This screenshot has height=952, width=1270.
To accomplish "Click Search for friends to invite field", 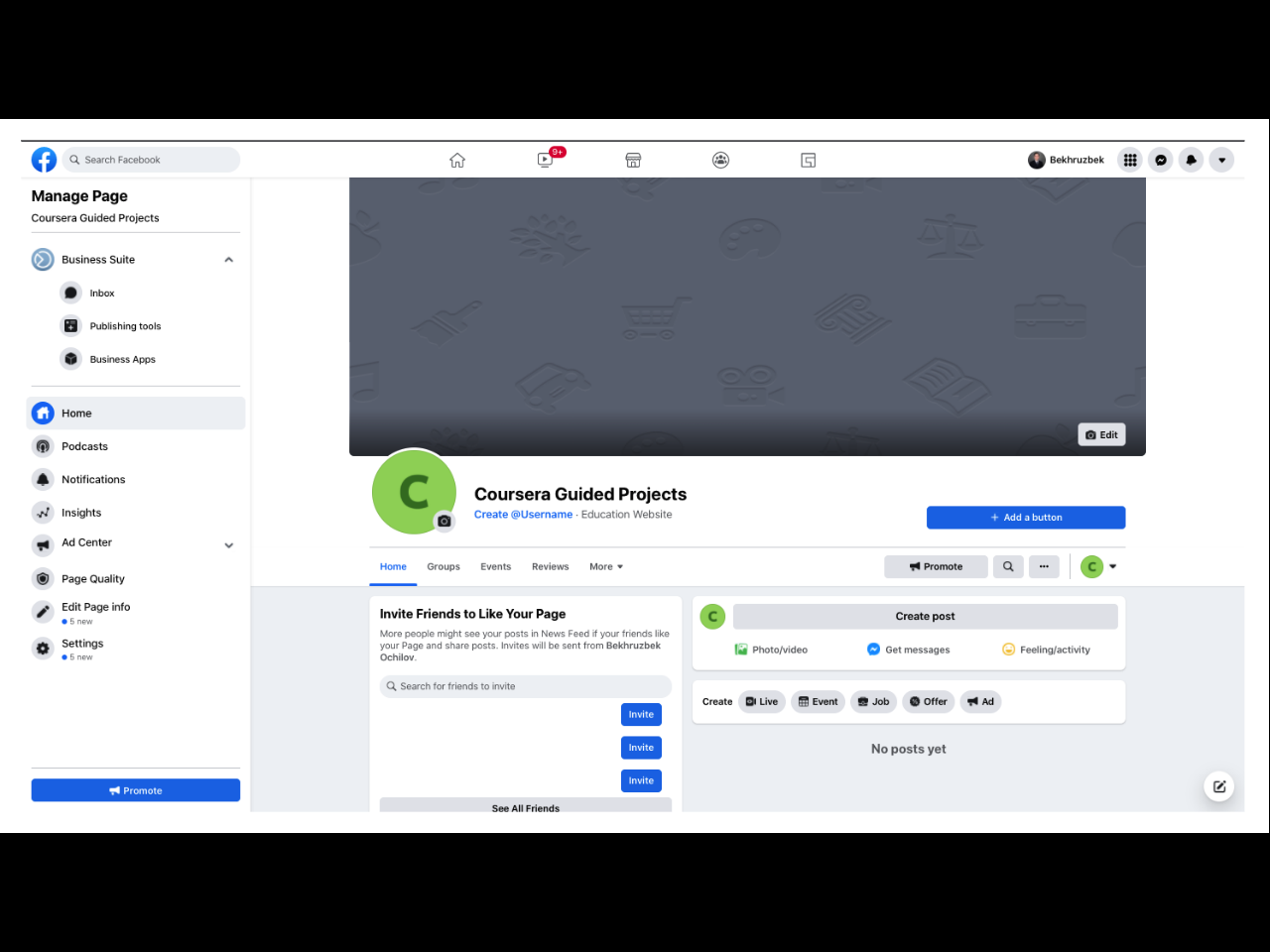I will tap(526, 686).
